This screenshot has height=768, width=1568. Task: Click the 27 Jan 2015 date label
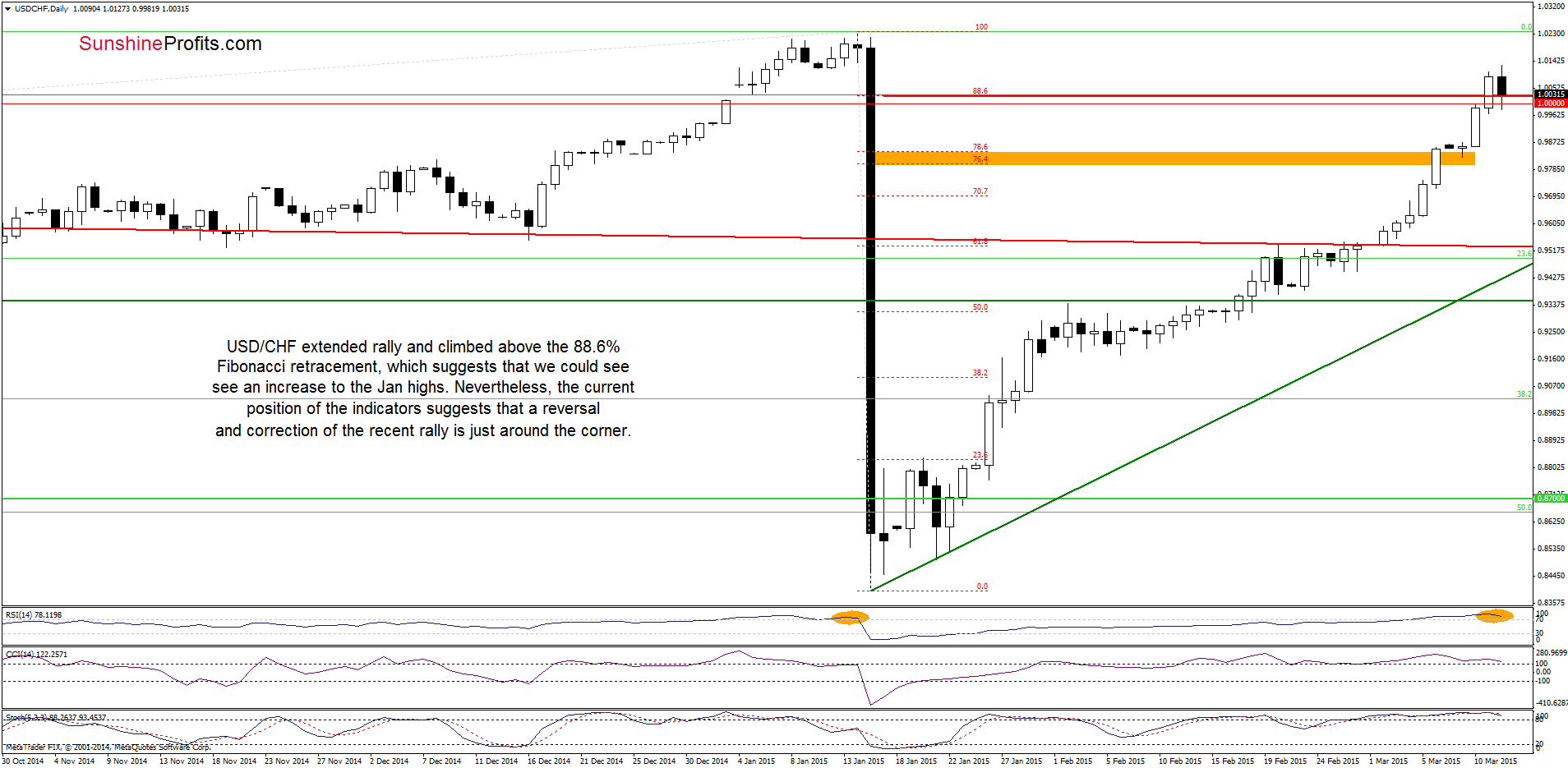click(1022, 761)
